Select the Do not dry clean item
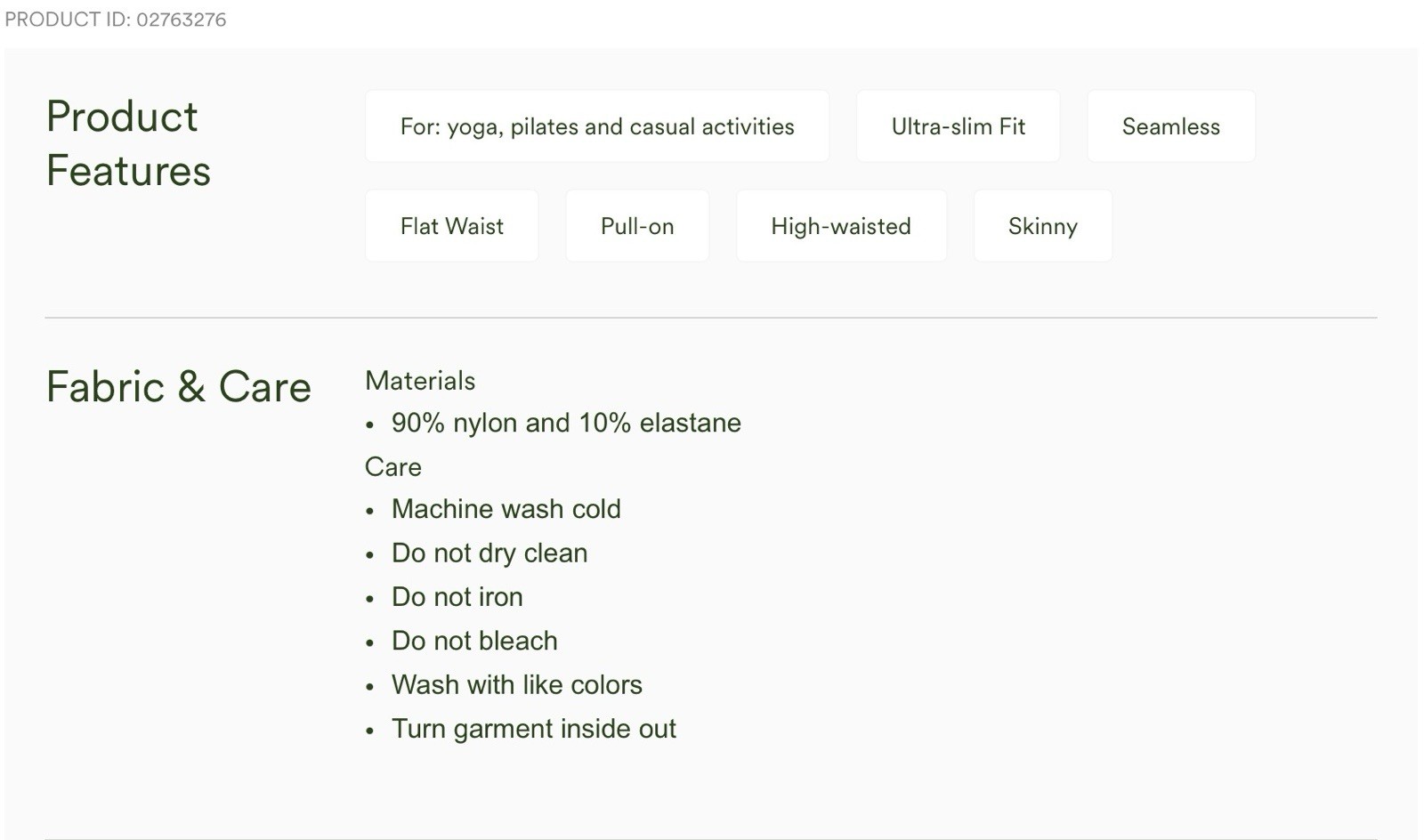 (x=489, y=553)
